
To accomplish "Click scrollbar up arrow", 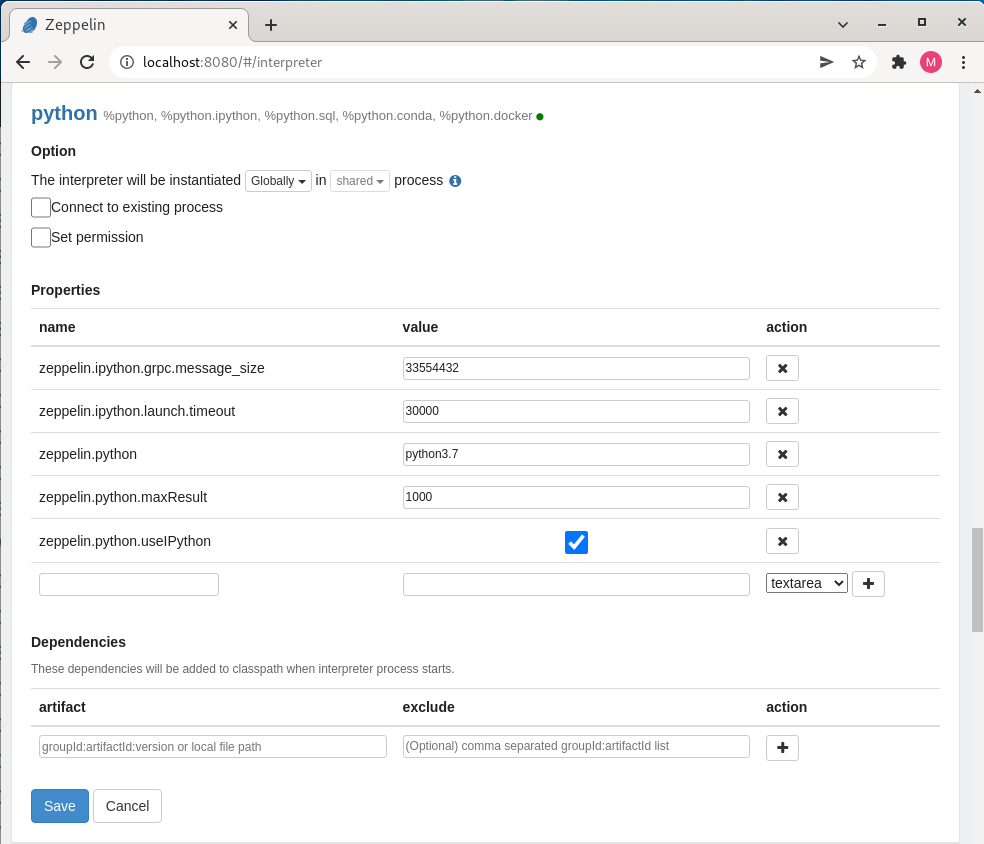I will (977, 92).
